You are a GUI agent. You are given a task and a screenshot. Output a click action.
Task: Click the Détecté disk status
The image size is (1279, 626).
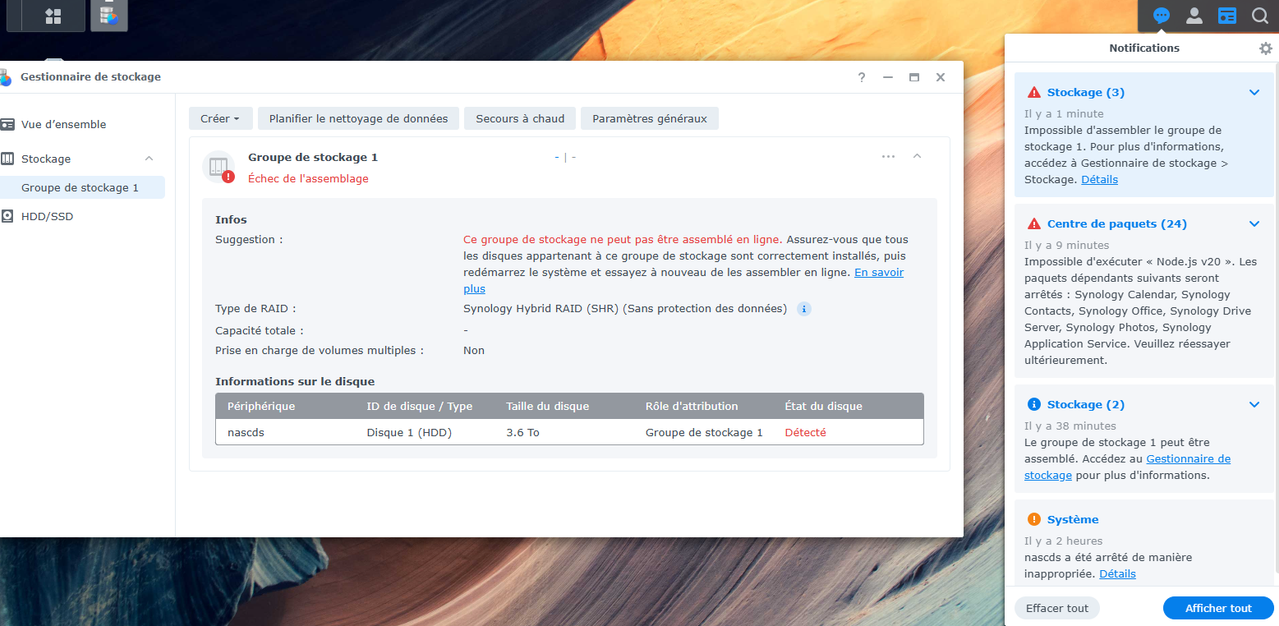tap(805, 433)
